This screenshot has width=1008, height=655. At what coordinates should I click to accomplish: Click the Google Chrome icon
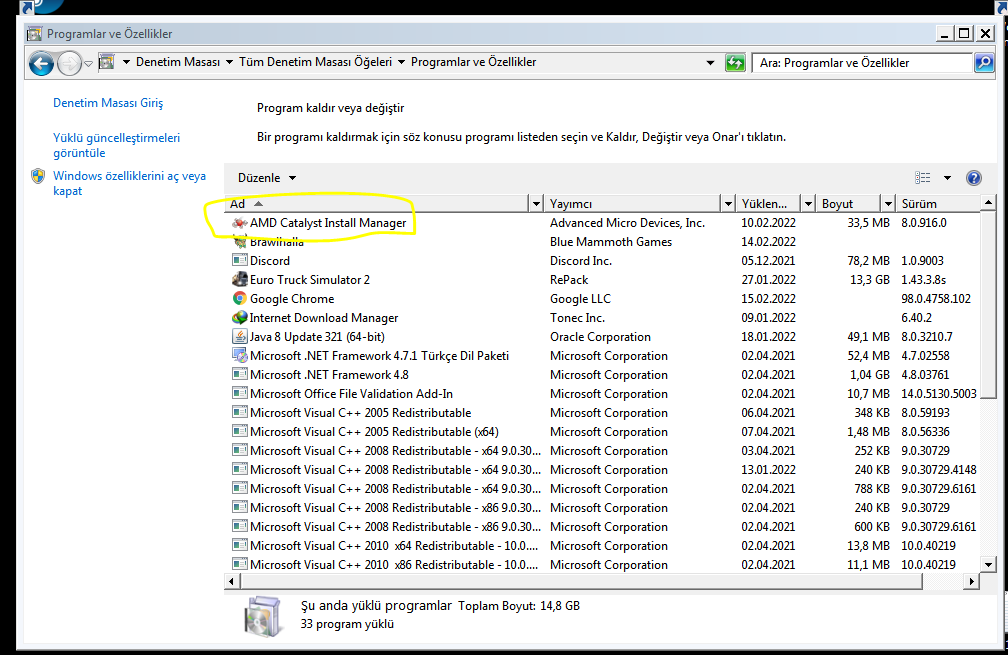pos(240,298)
